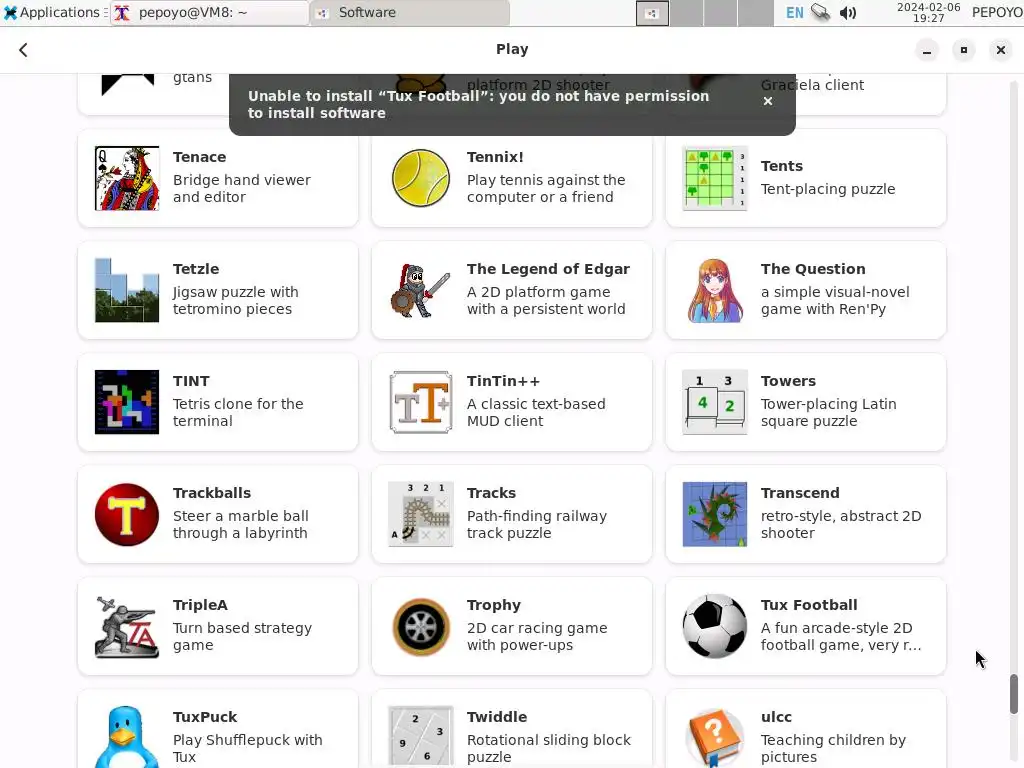Maximize the Software window

pos(963,50)
